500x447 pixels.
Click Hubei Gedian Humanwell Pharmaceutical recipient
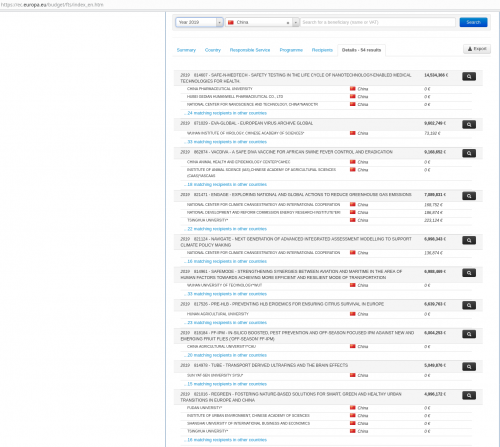[x=235, y=97]
